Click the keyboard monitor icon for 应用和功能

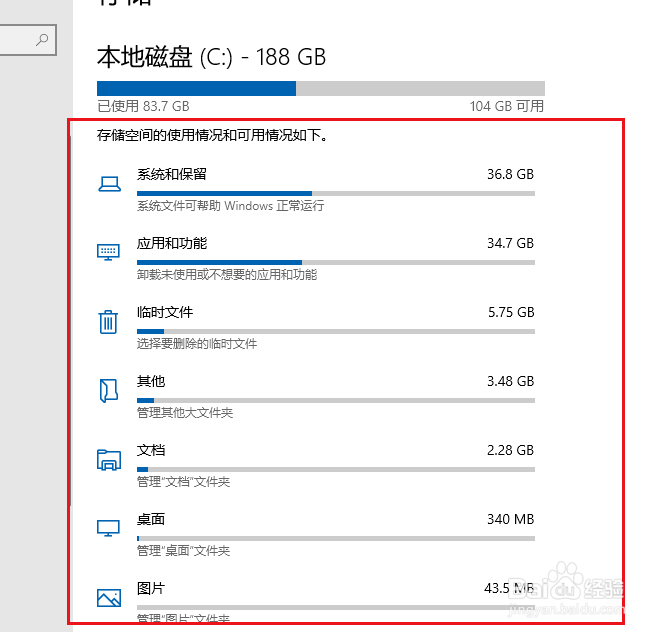pyautogui.click(x=109, y=252)
